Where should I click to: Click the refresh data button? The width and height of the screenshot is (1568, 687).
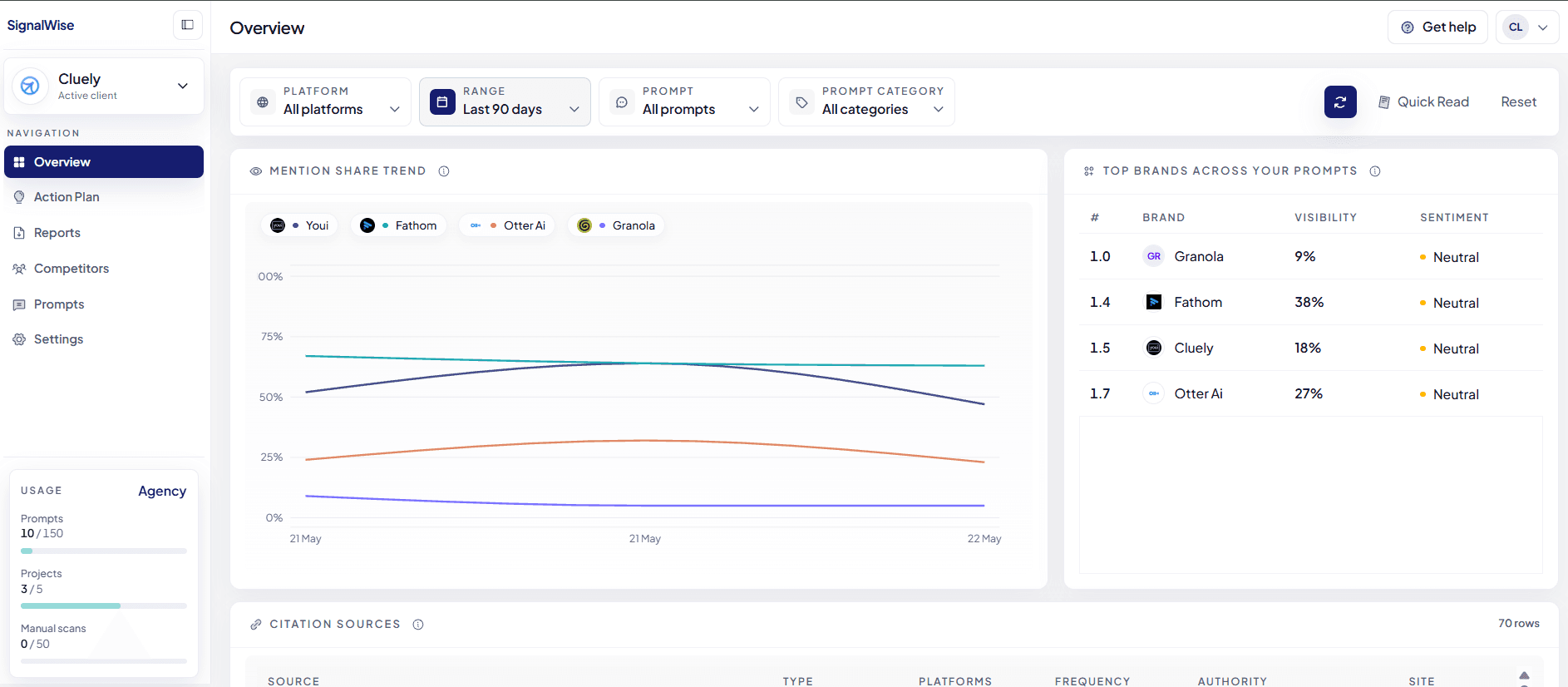coord(1340,101)
